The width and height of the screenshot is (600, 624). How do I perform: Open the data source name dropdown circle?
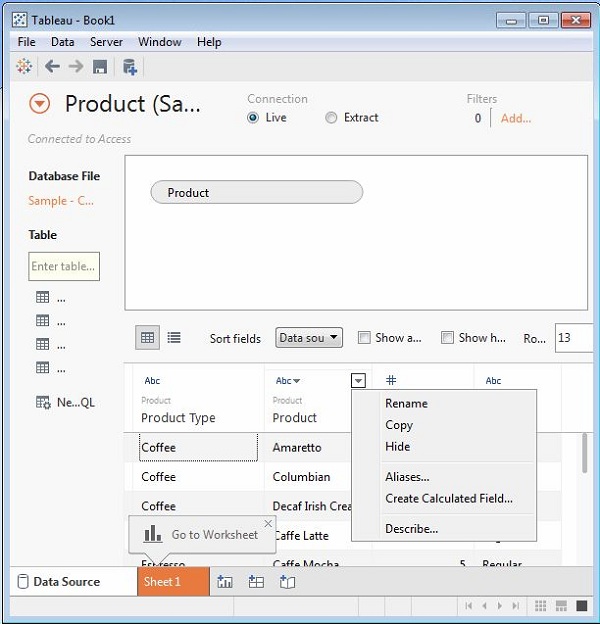click(39, 104)
